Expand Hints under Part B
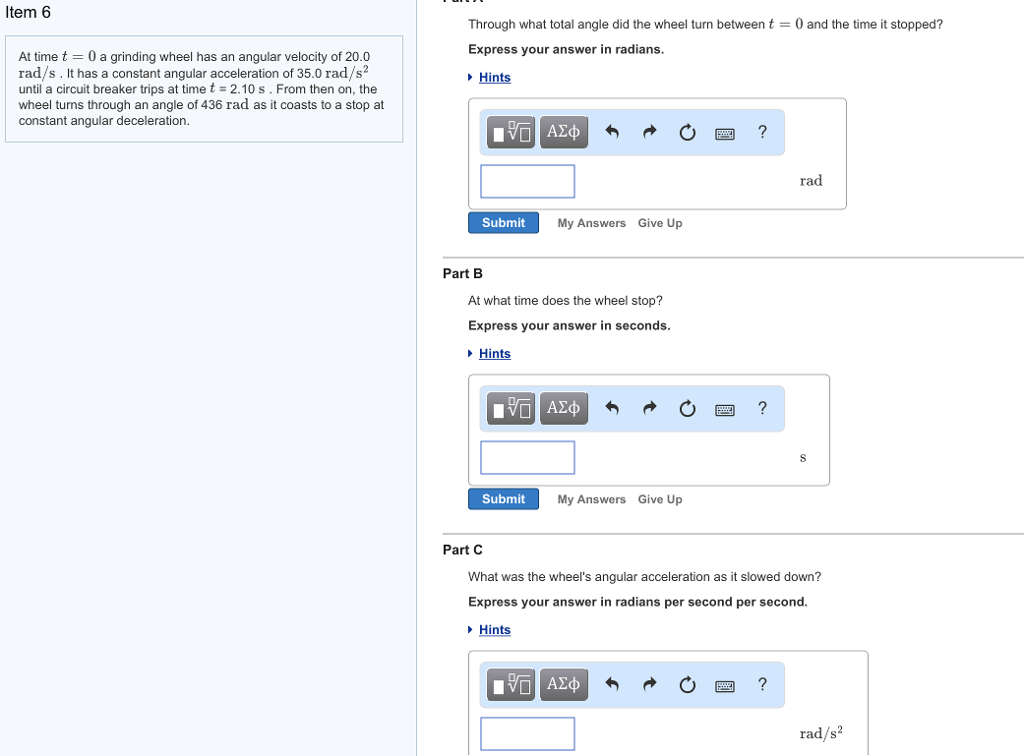The image size is (1024, 756). (x=494, y=354)
